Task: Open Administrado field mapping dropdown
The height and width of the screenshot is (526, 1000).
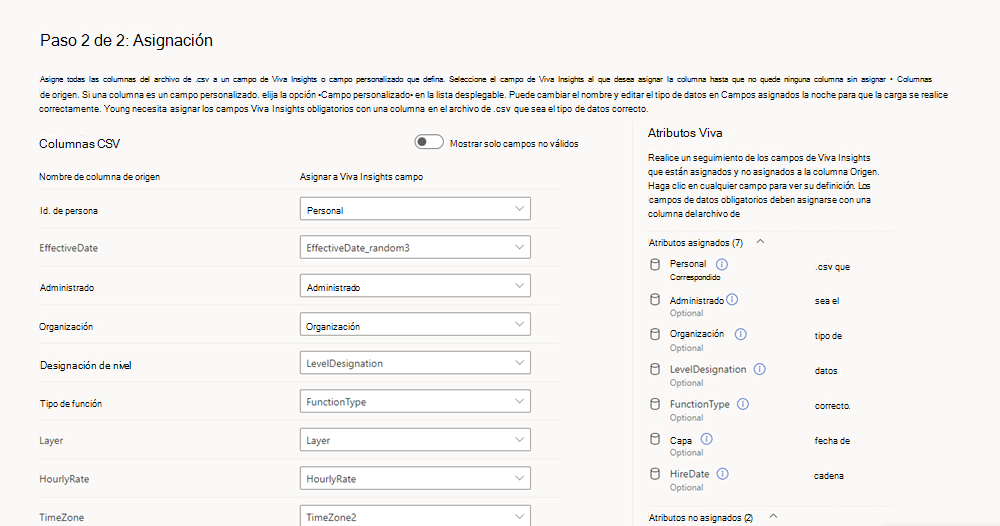Action: (x=415, y=286)
